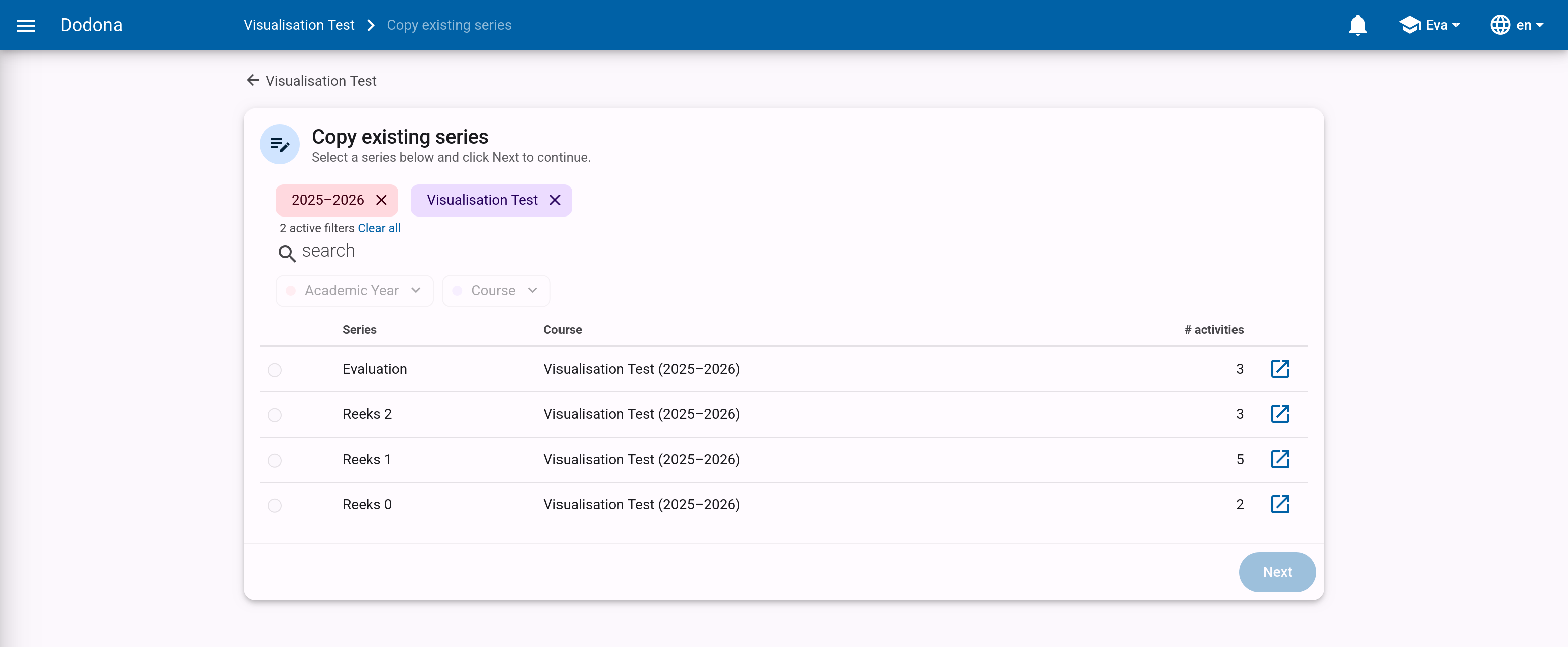Image resolution: width=1568 pixels, height=647 pixels.
Task: Click the Visualisation Test back link
Action: (321, 81)
